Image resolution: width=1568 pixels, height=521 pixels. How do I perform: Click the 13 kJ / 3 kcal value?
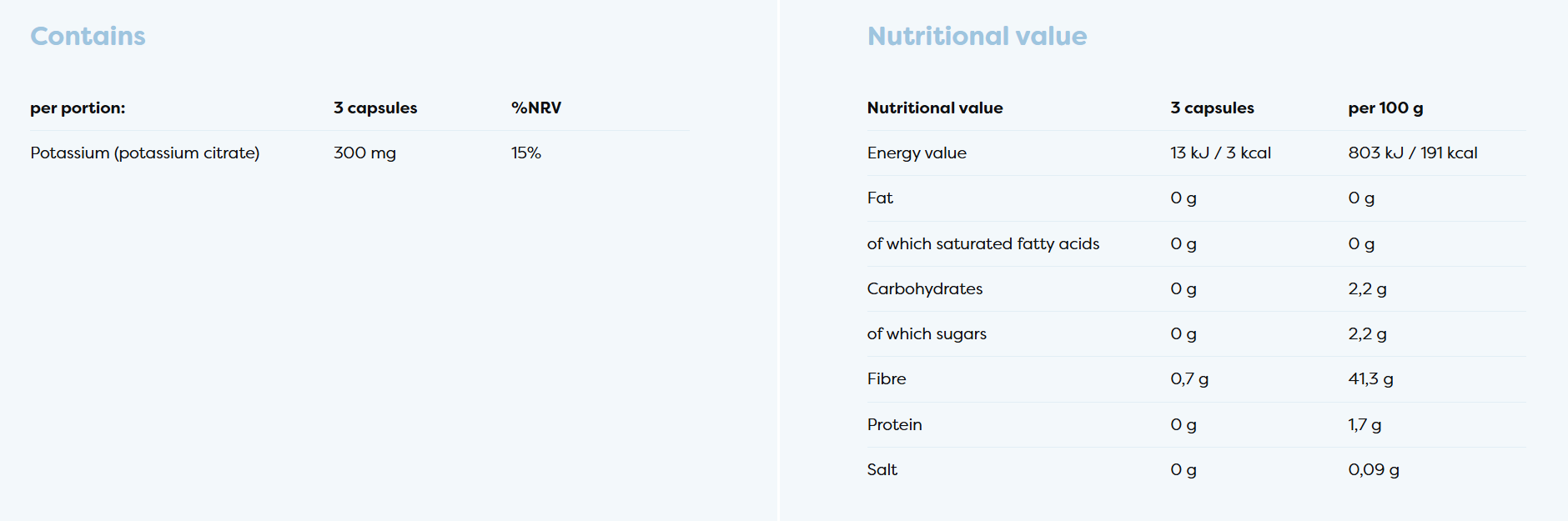pyautogui.click(x=1220, y=153)
